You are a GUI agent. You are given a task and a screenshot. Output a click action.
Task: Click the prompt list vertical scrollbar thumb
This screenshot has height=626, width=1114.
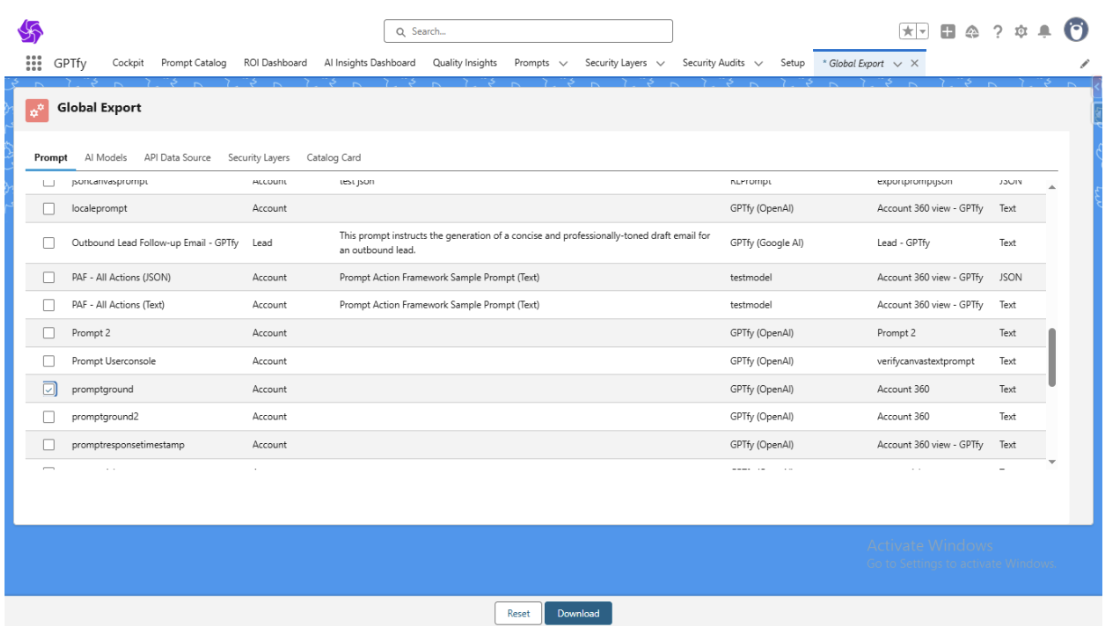1052,357
